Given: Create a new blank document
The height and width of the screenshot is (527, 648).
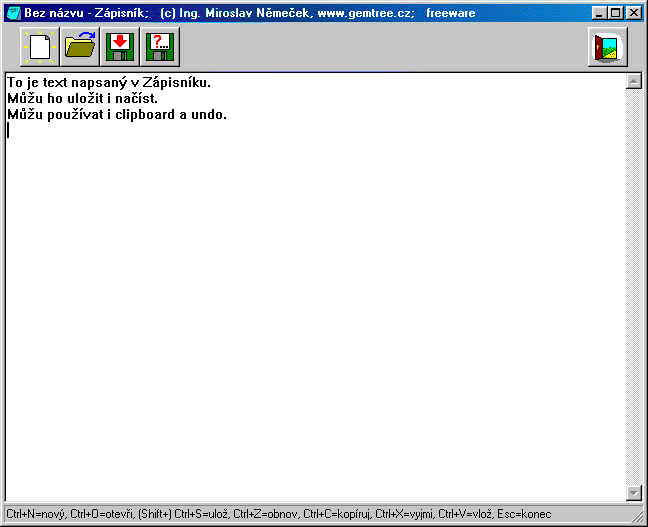Looking at the screenshot, I should click(x=40, y=47).
